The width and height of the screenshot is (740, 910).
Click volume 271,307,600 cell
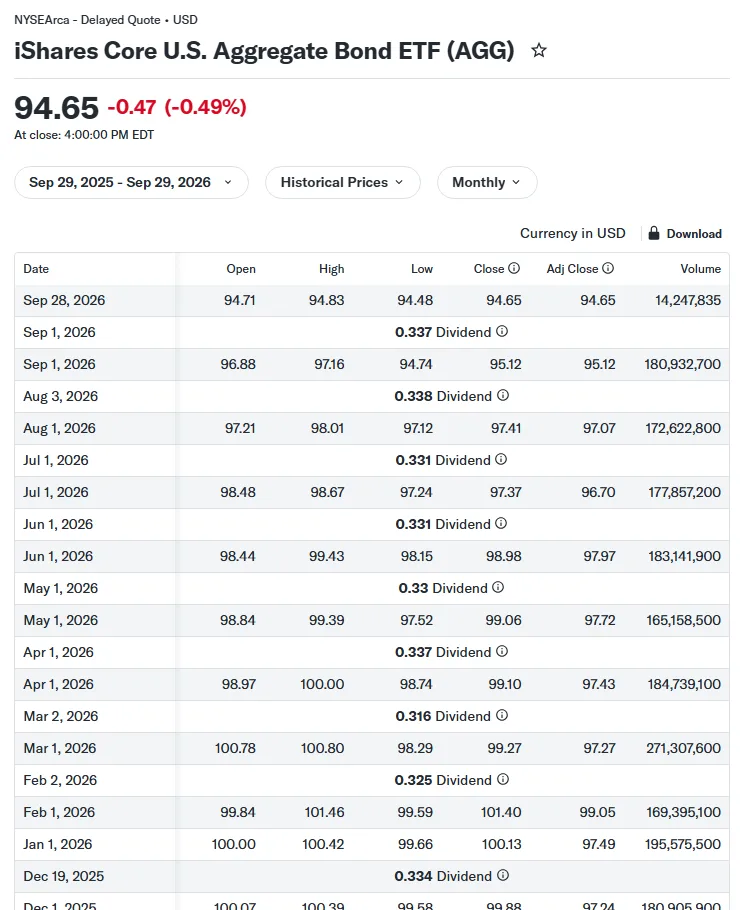pos(684,748)
